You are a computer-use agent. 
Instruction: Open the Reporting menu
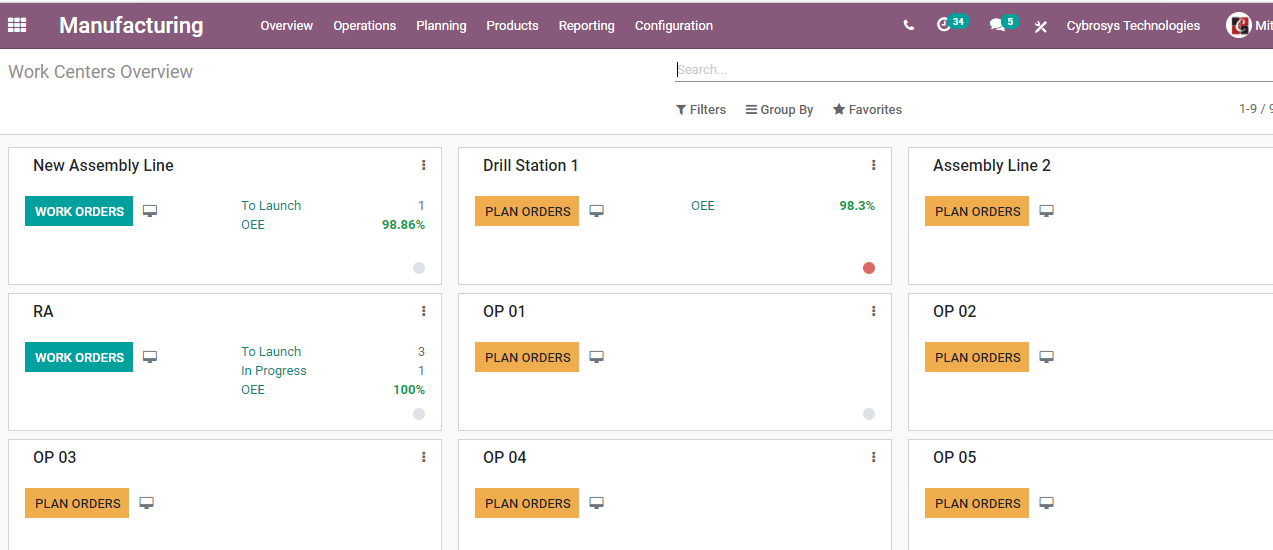[x=587, y=26]
